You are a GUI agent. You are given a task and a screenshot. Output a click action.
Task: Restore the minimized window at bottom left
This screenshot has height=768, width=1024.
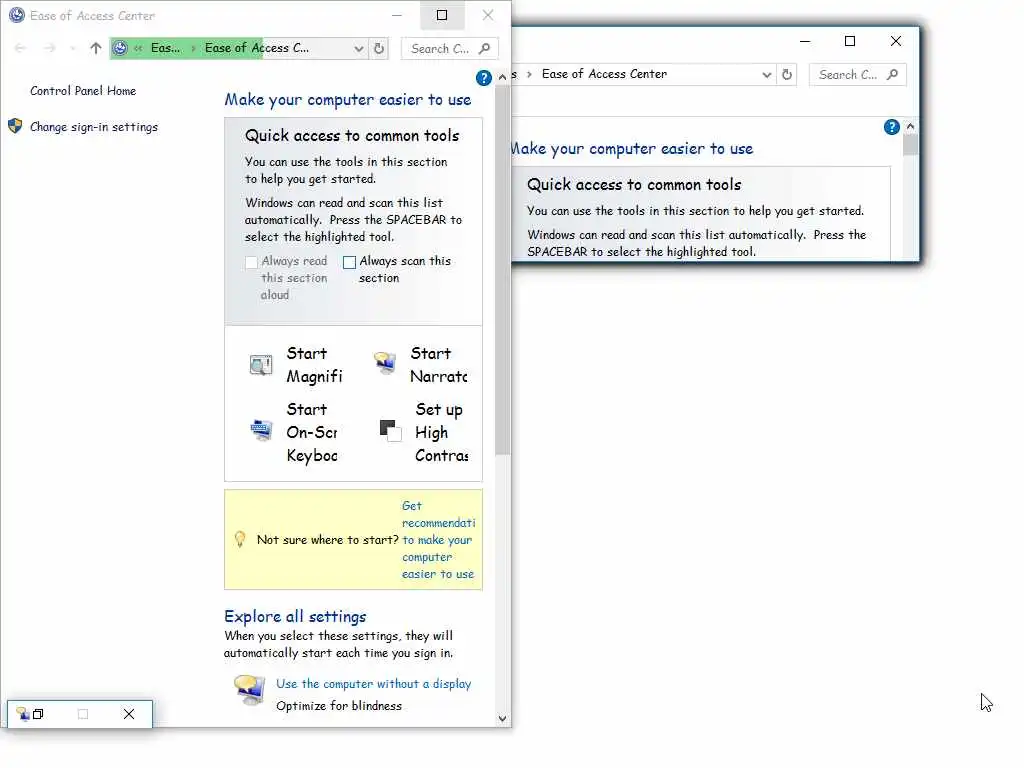39,714
